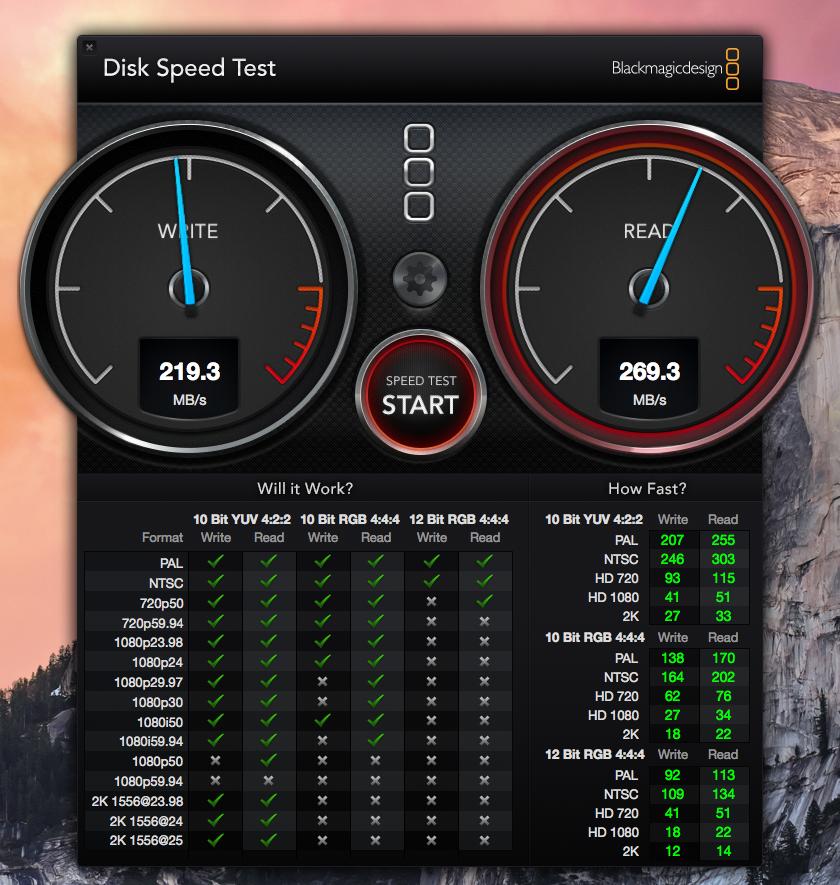
Task: Click the Blackmagicdesign logo
Action: click(x=675, y=69)
